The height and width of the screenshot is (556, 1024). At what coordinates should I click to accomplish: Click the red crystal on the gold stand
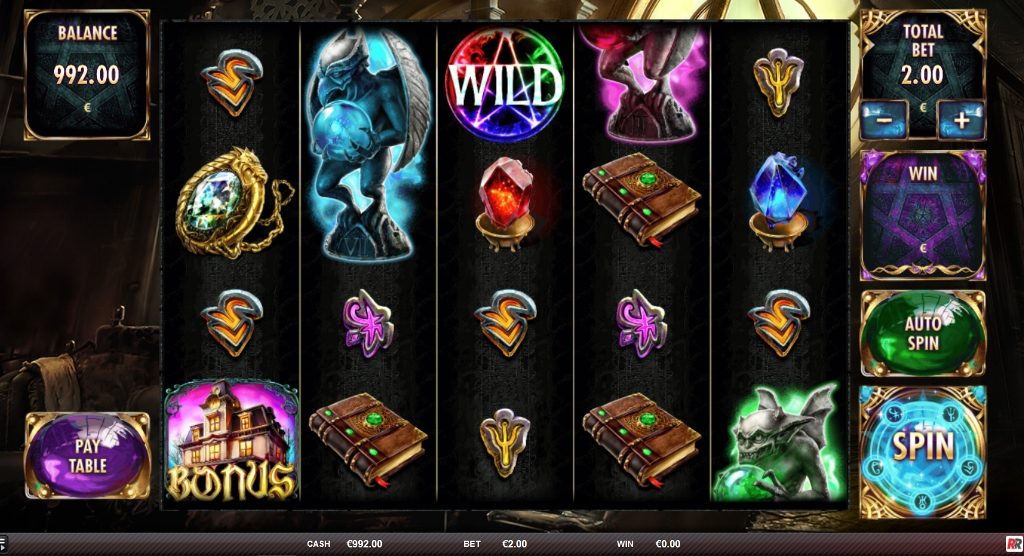tap(505, 204)
